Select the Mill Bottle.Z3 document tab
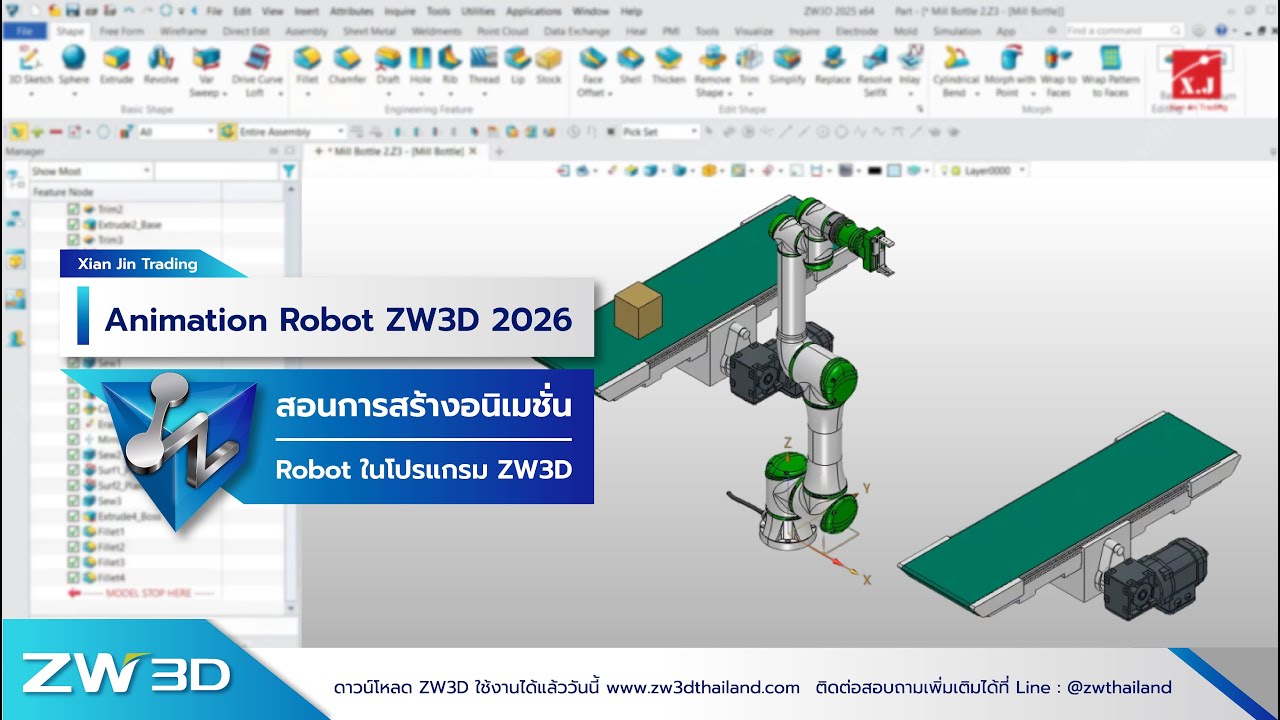The image size is (1280, 720). pos(396,151)
